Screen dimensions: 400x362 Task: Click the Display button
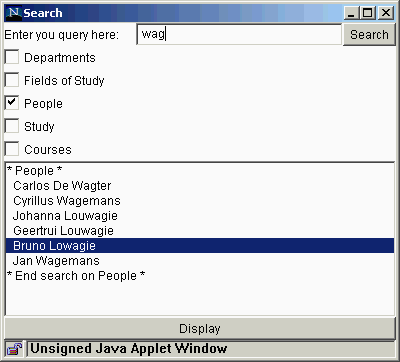click(200, 329)
